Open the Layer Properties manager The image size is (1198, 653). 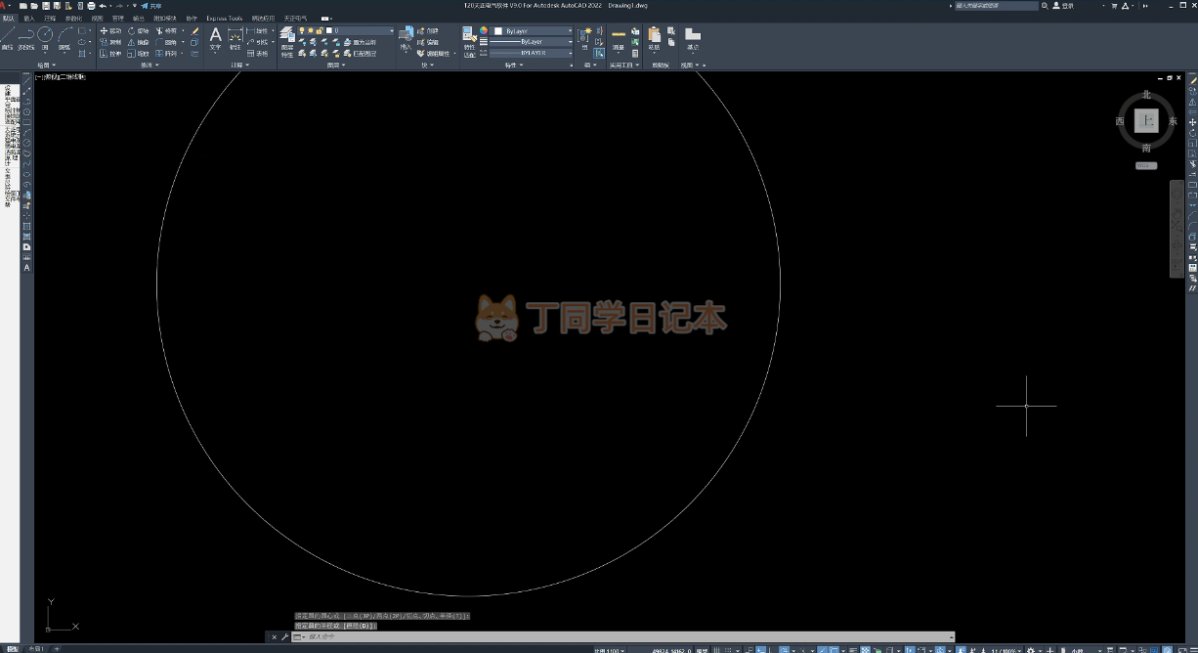287,41
